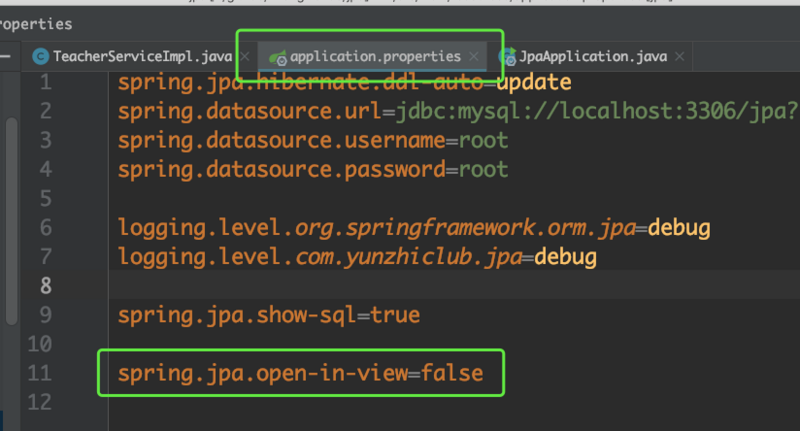Click line number 8 in gutter

[45, 286]
